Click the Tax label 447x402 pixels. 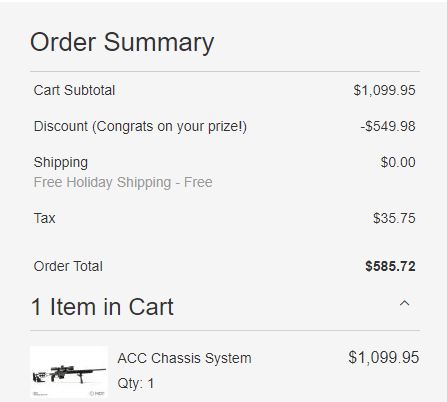coord(45,218)
